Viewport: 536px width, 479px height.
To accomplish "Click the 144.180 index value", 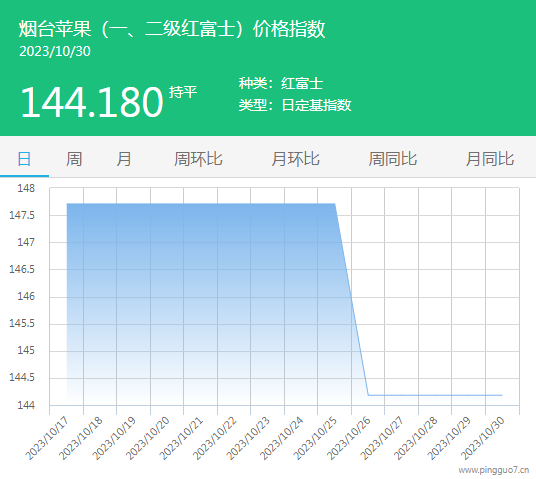I will [x=92, y=102].
